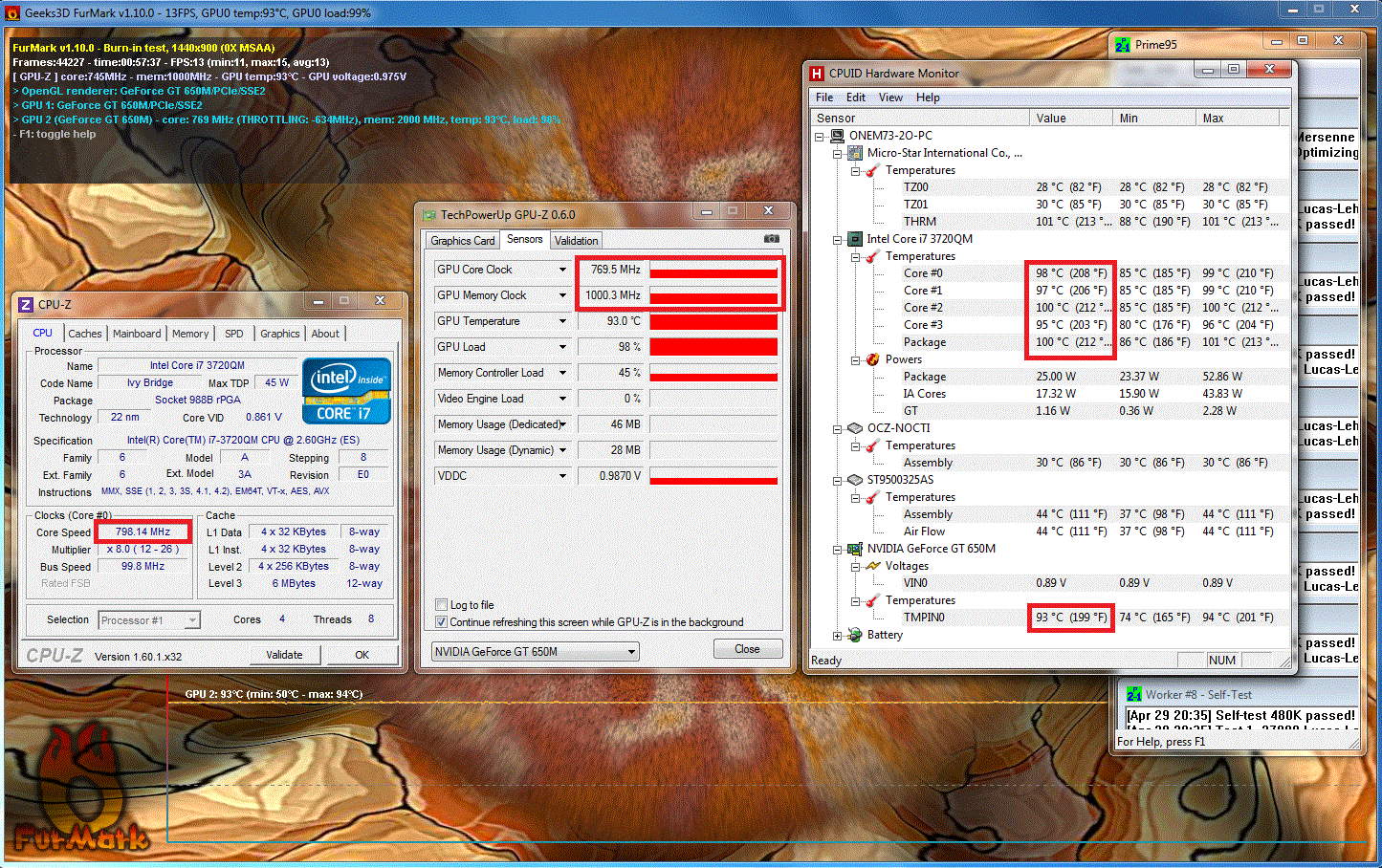Screen dimensions: 1382x868
Task: Click the motherboard icon beside Micro-Star International
Action: 855,153
